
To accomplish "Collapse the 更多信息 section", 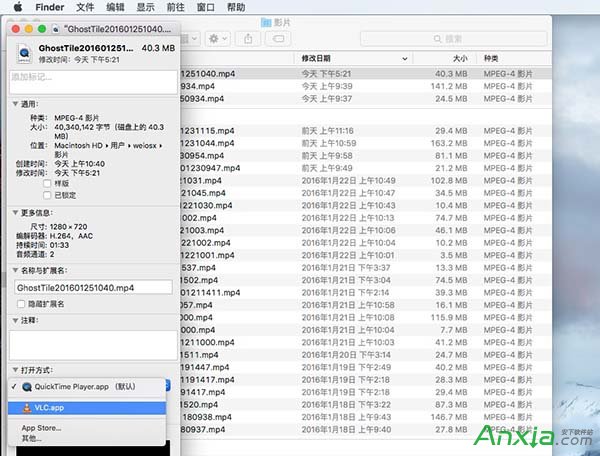I will click(x=15, y=213).
